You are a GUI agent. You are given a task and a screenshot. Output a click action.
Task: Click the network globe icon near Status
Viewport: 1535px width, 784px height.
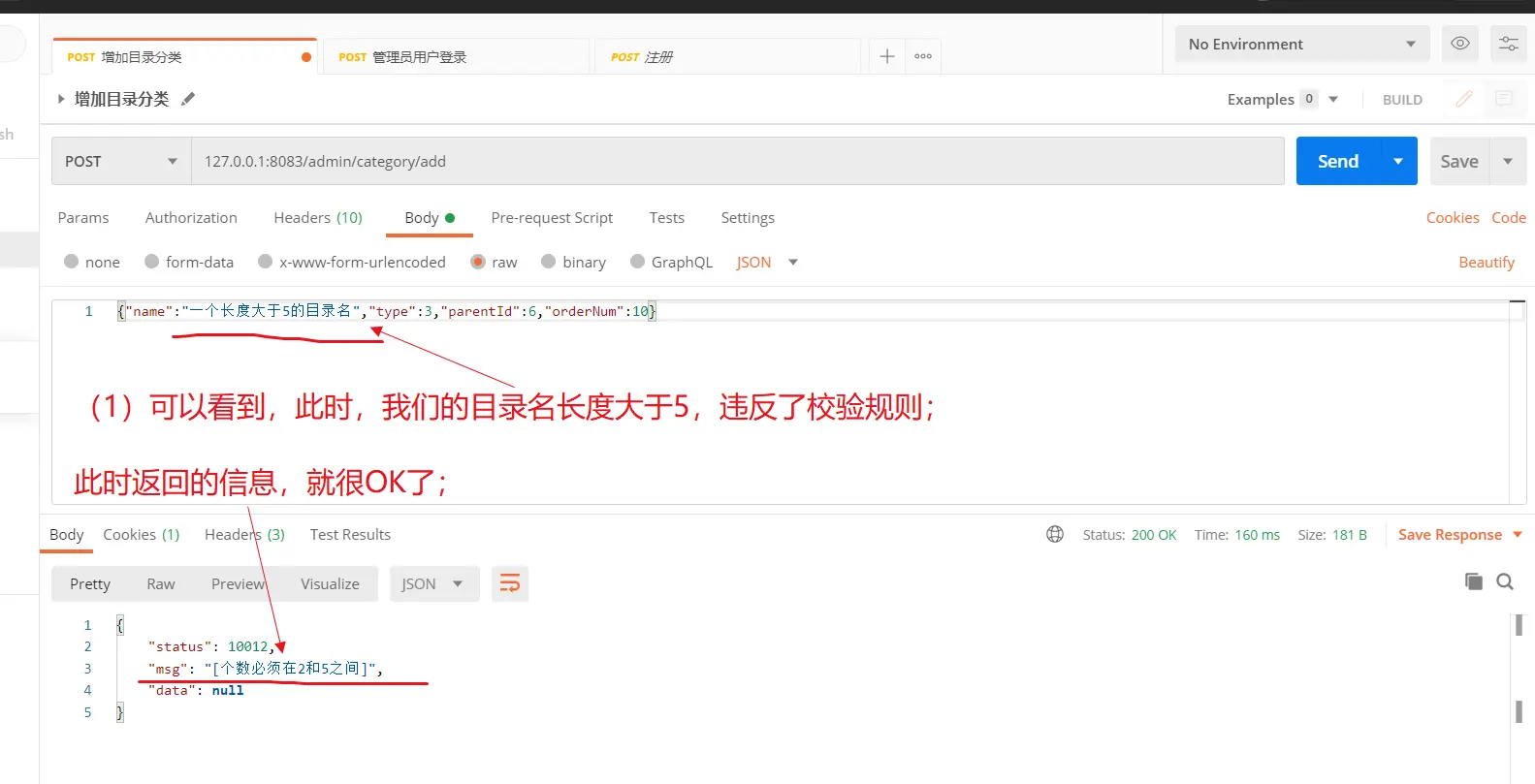[1055, 534]
